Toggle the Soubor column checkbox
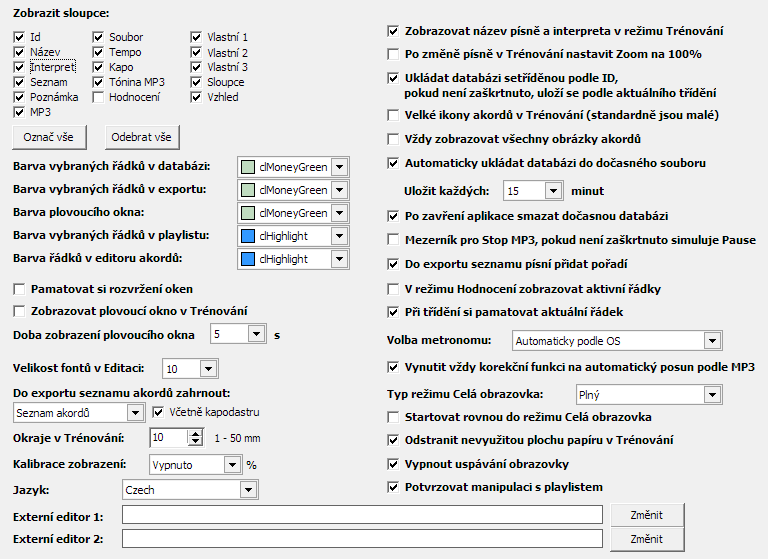The width and height of the screenshot is (768, 559). pos(98,37)
